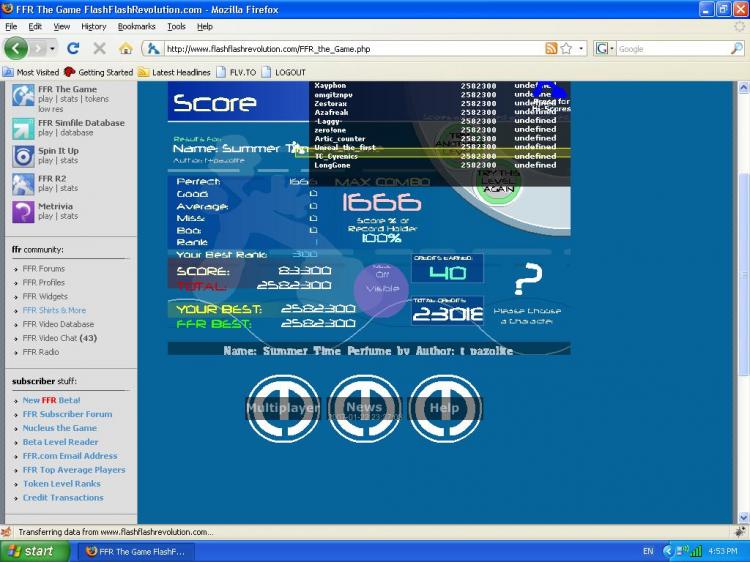Click the FFR The Game sidebar icon
This screenshot has height=562, width=750.
pyautogui.click(x=23, y=95)
